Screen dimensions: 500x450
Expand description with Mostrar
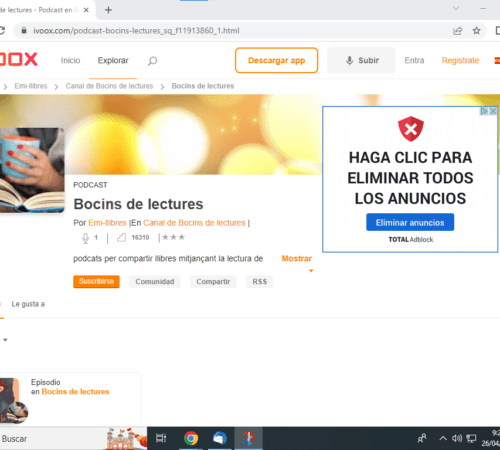(x=297, y=258)
